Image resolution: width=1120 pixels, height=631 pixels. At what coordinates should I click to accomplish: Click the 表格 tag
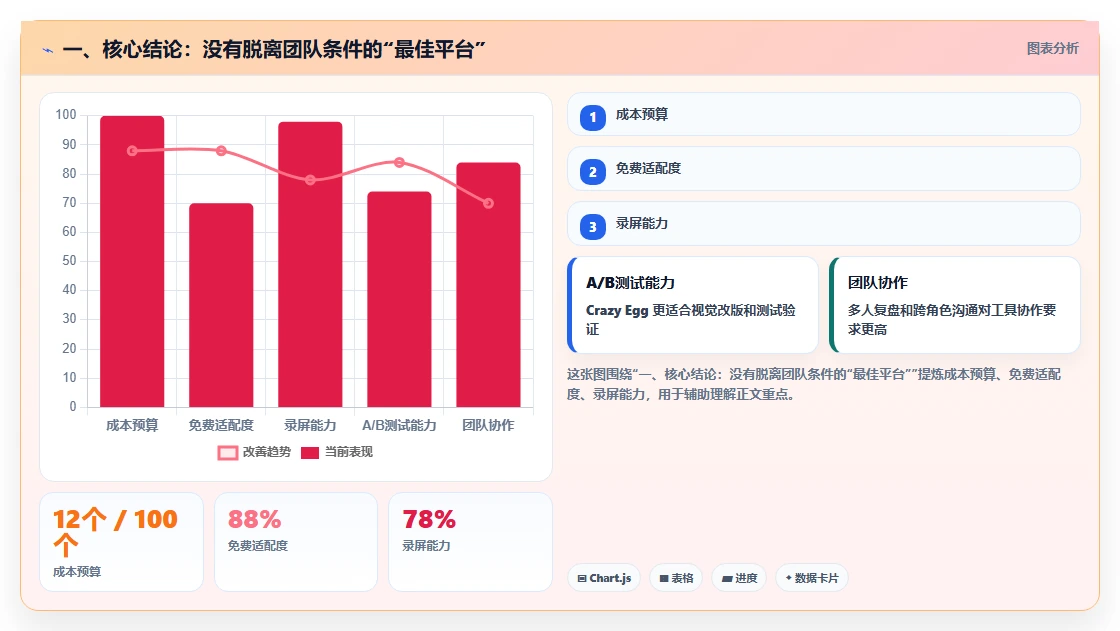pos(676,578)
